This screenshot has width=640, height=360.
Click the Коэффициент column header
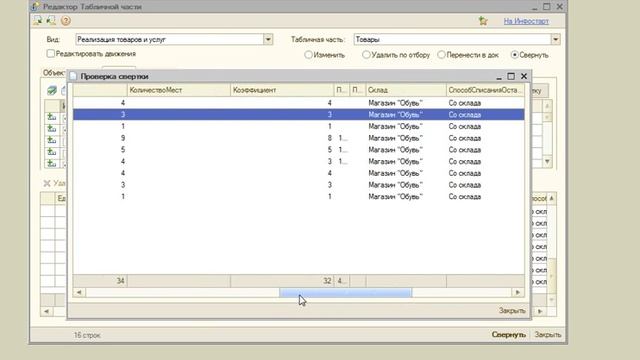[x=282, y=90]
